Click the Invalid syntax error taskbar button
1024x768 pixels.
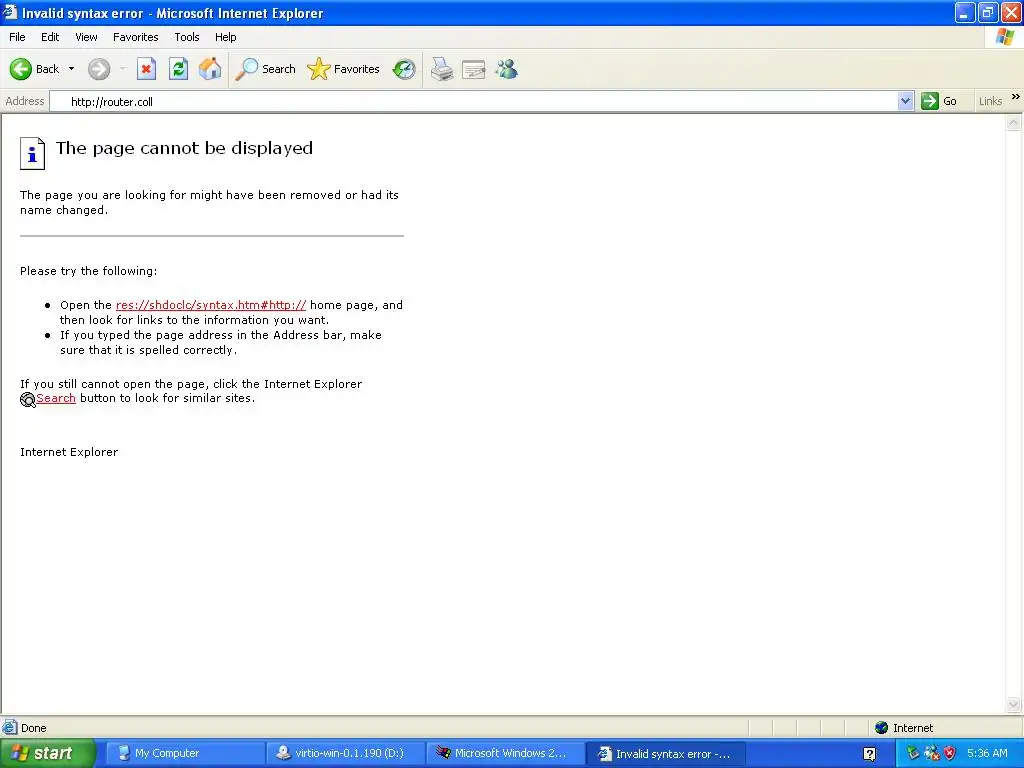coord(665,754)
